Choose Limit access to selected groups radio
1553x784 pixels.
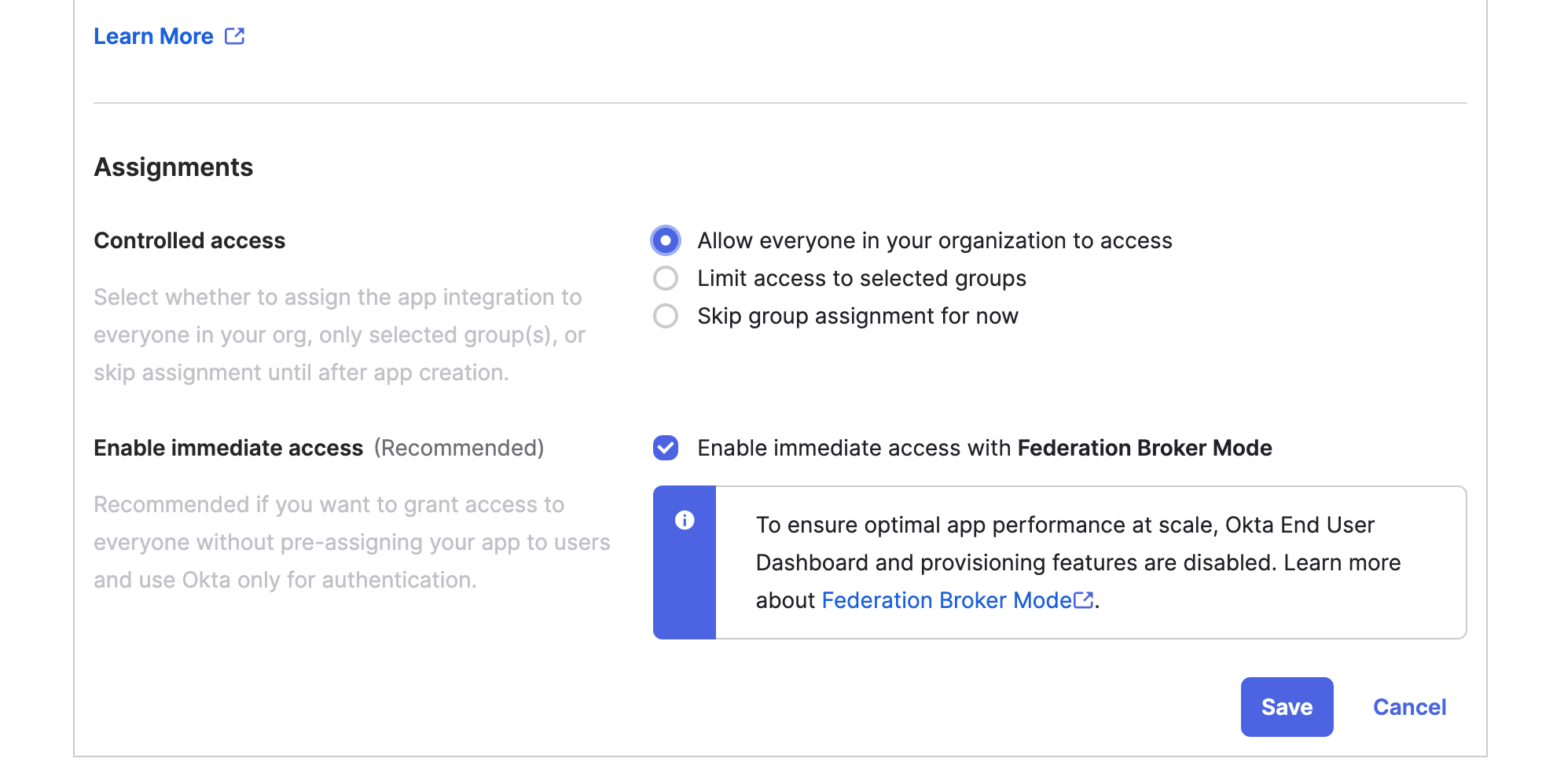666,278
